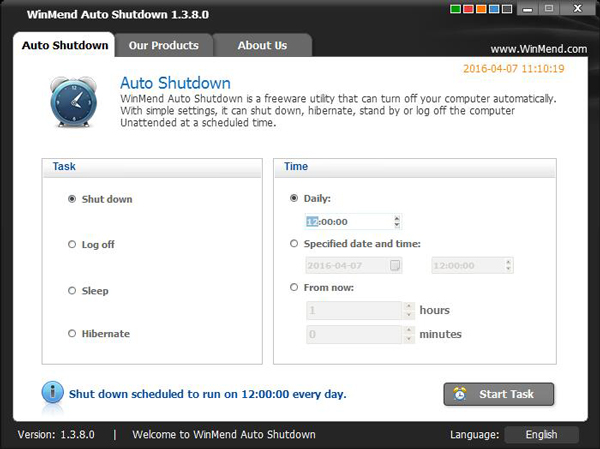Close the WinMend Auto Shutdown window
Screen dimensions: 600x449
(578, 8)
